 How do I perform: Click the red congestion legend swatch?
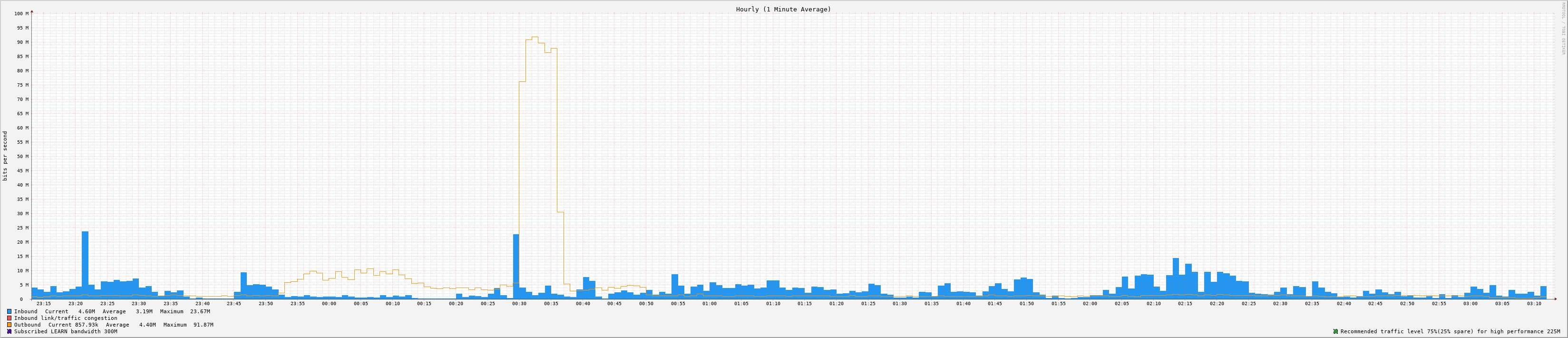pyautogui.click(x=9, y=318)
